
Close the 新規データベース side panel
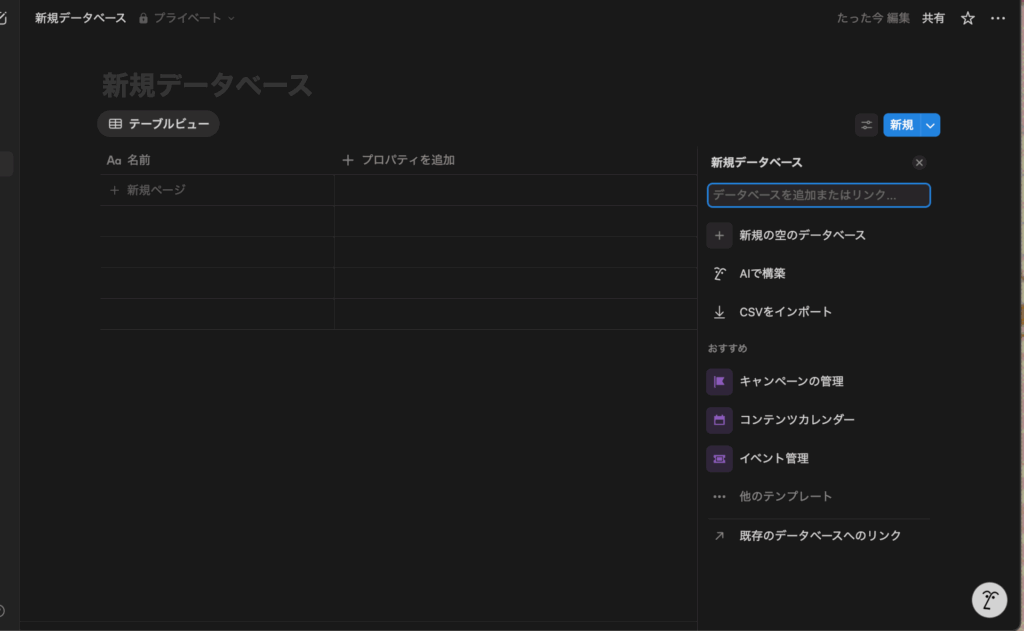(919, 162)
